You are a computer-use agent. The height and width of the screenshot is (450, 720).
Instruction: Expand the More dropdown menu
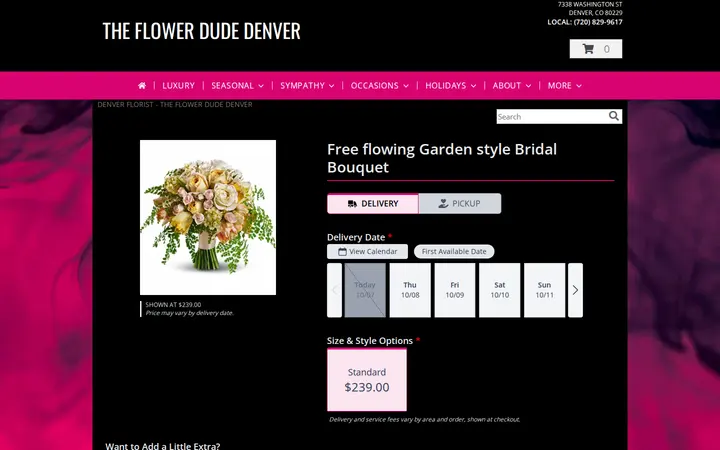(564, 85)
